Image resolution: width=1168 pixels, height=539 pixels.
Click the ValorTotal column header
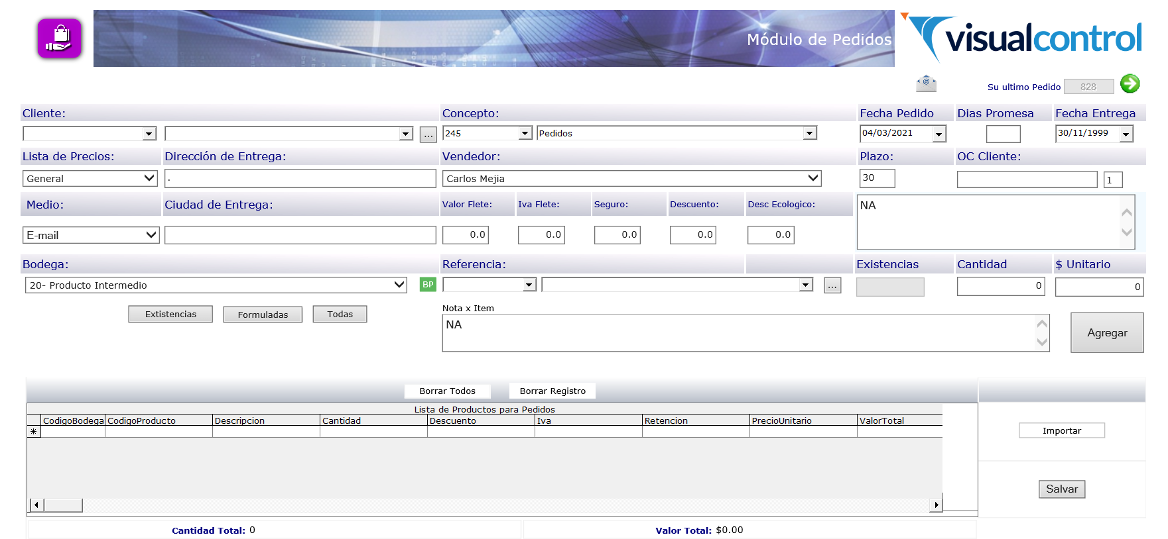[x=900, y=421]
